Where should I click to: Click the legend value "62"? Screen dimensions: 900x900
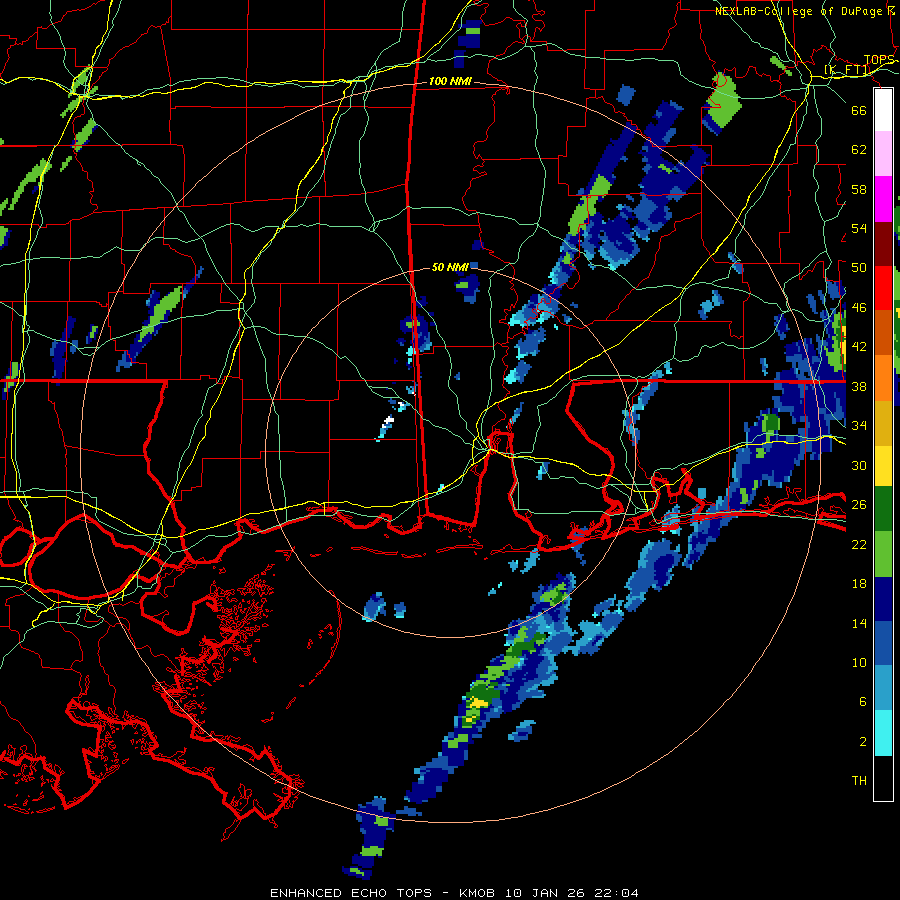click(859, 149)
